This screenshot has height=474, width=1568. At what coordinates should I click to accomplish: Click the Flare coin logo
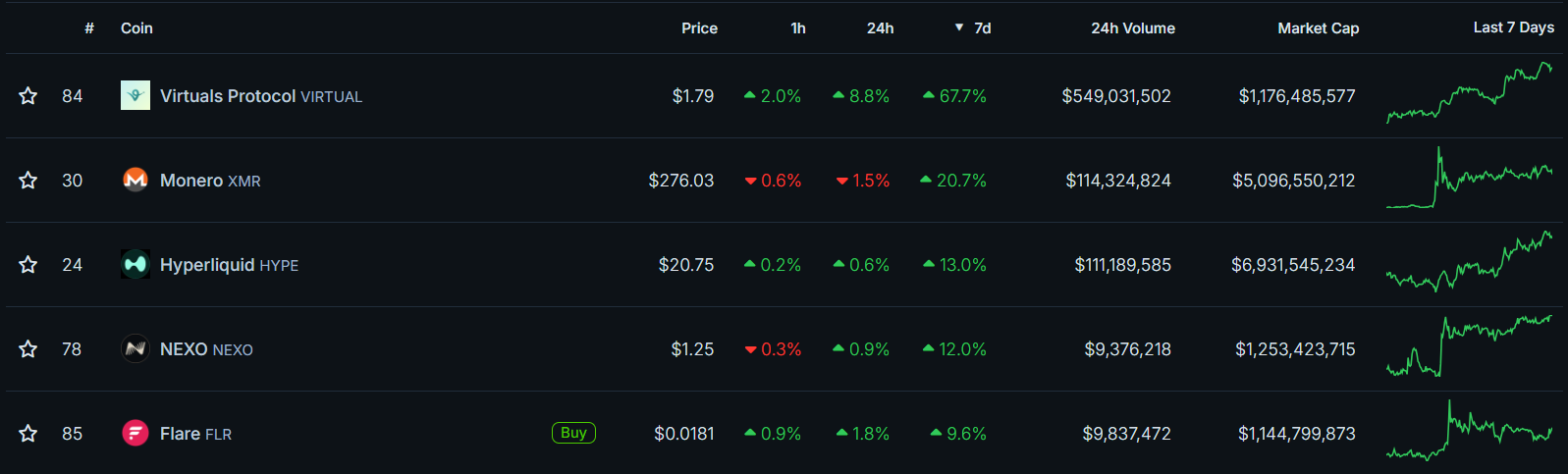tap(135, 433)
